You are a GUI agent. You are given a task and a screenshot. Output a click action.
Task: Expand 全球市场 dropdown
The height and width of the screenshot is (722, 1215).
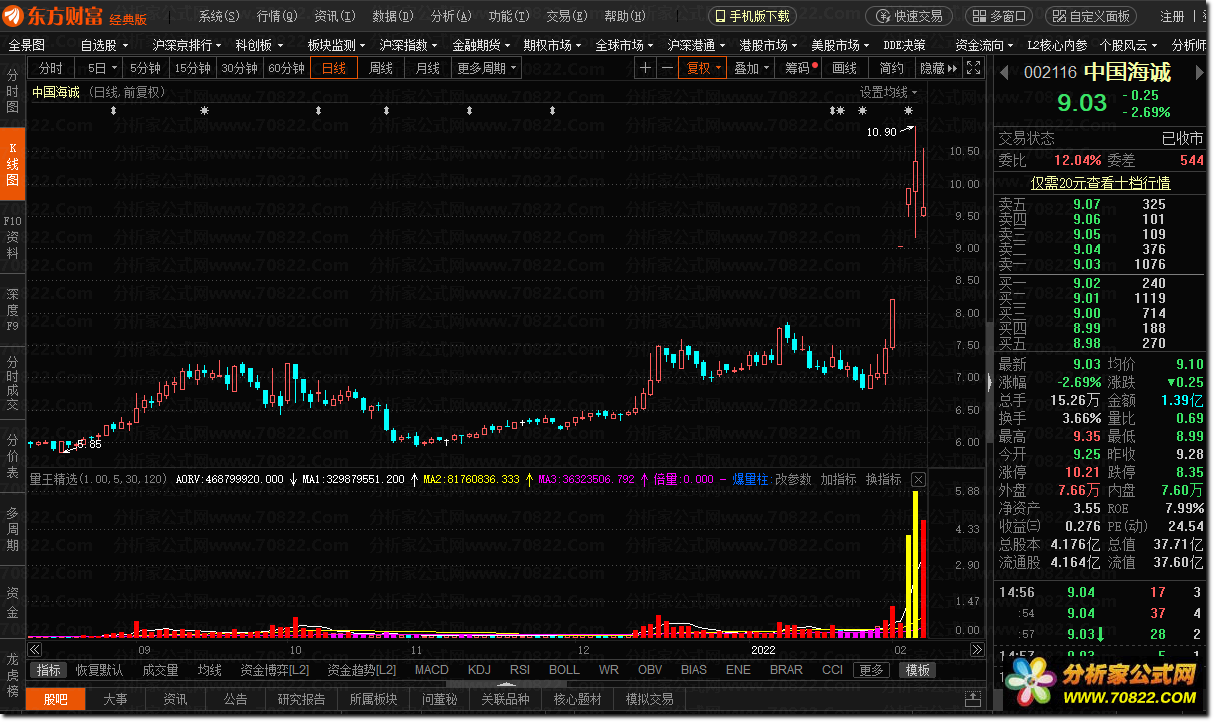[624, 45]
